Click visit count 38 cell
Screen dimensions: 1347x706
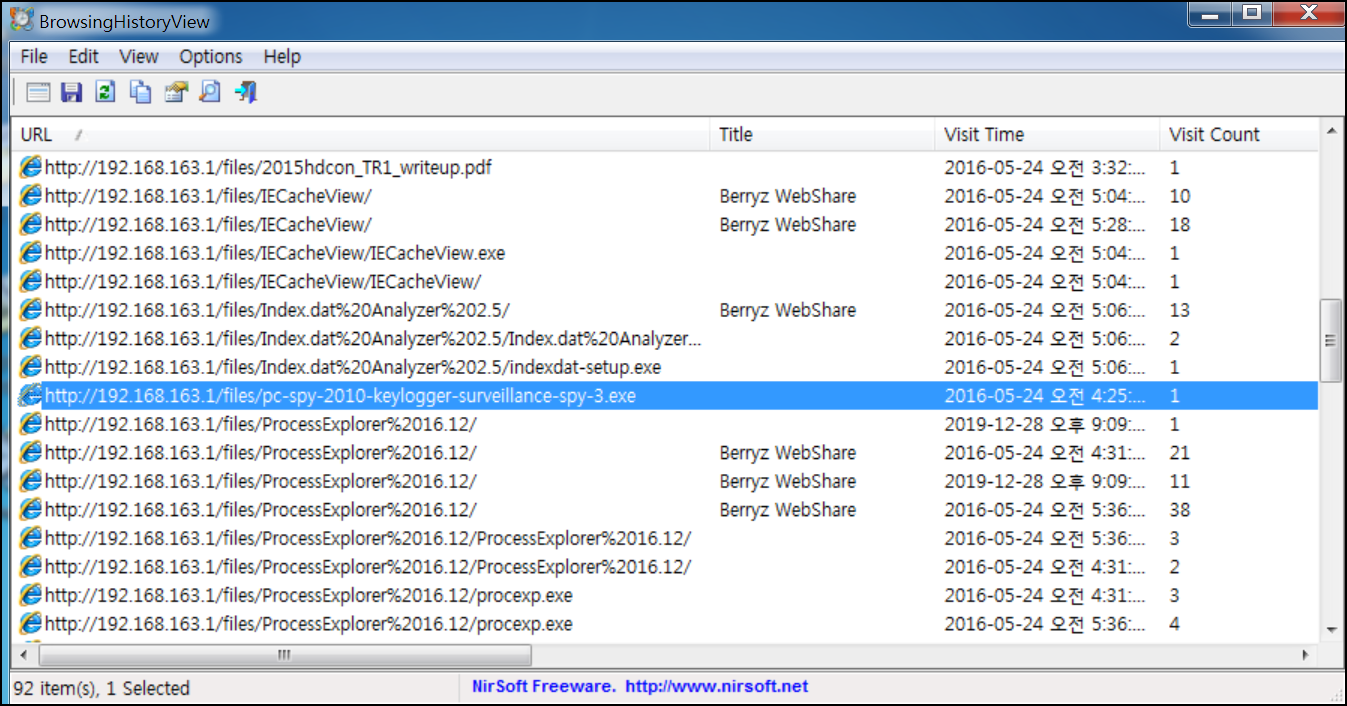(1180, 509)
